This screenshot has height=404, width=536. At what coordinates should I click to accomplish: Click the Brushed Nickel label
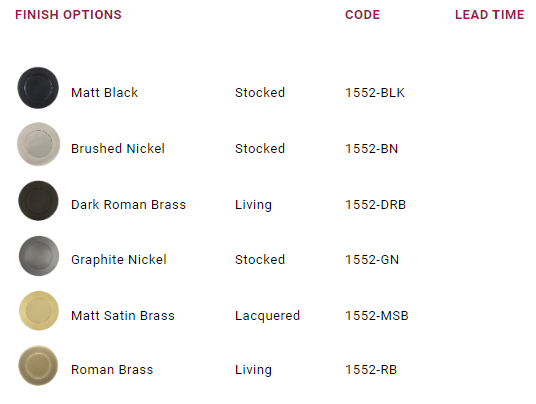(118, 149)
